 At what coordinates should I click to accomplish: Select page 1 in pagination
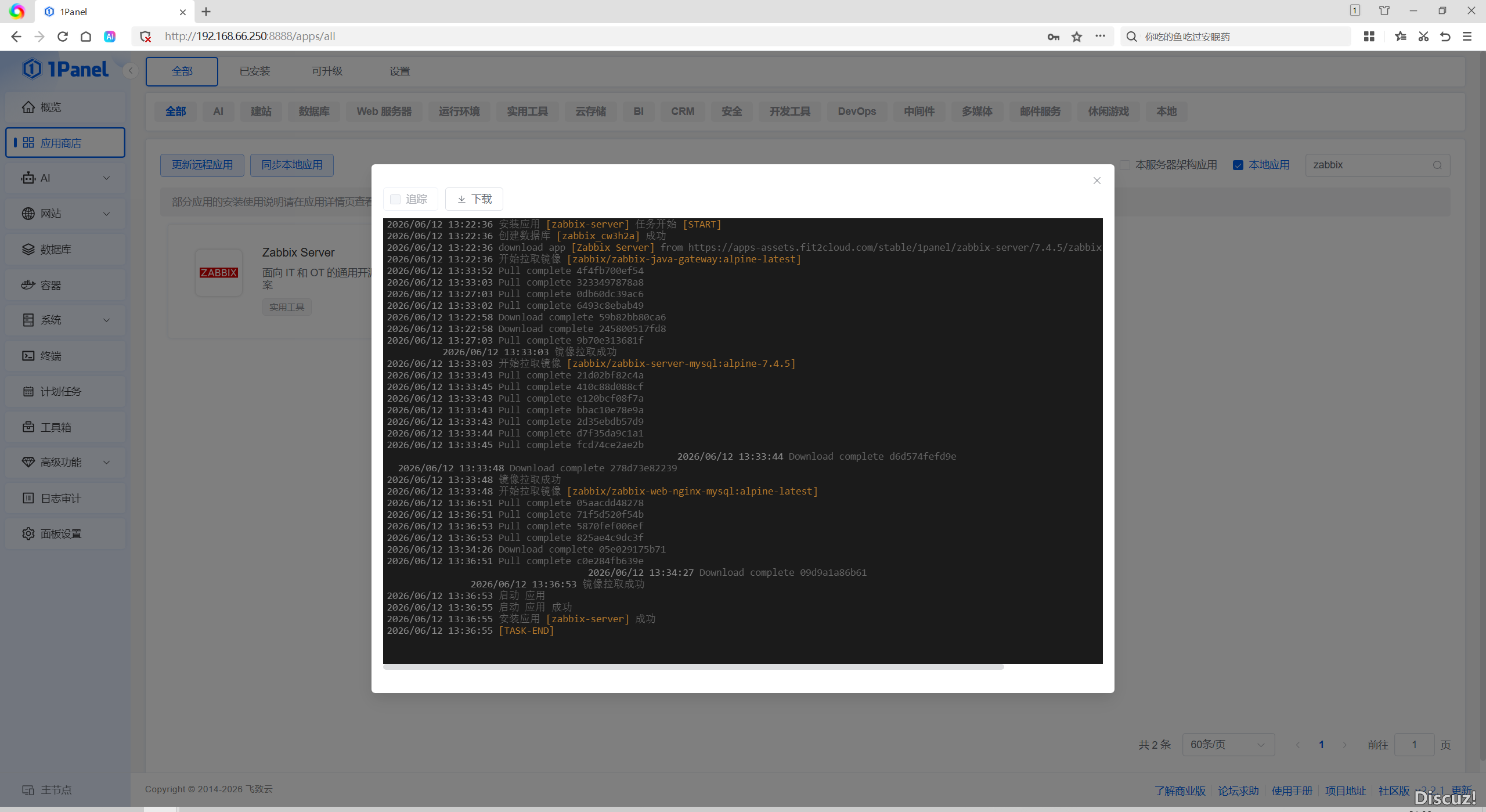[x=1322, y=745]
